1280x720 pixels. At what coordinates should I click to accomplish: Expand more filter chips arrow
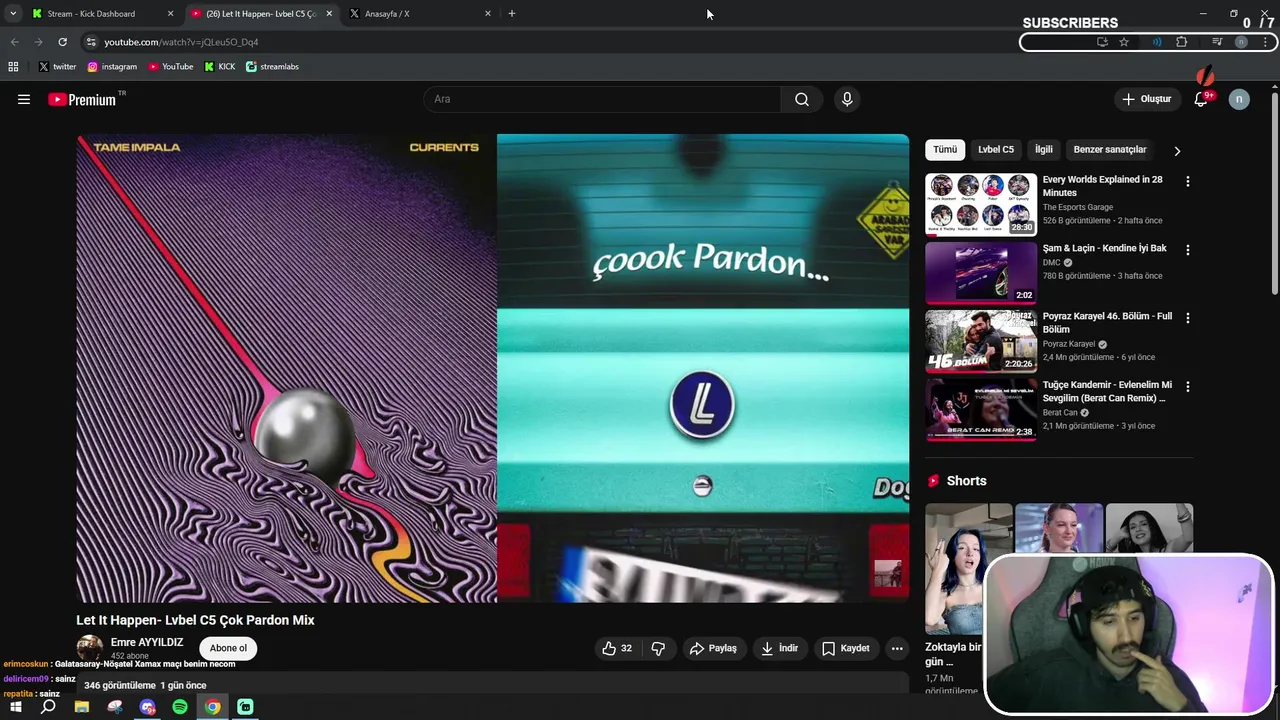(1177, 151)
